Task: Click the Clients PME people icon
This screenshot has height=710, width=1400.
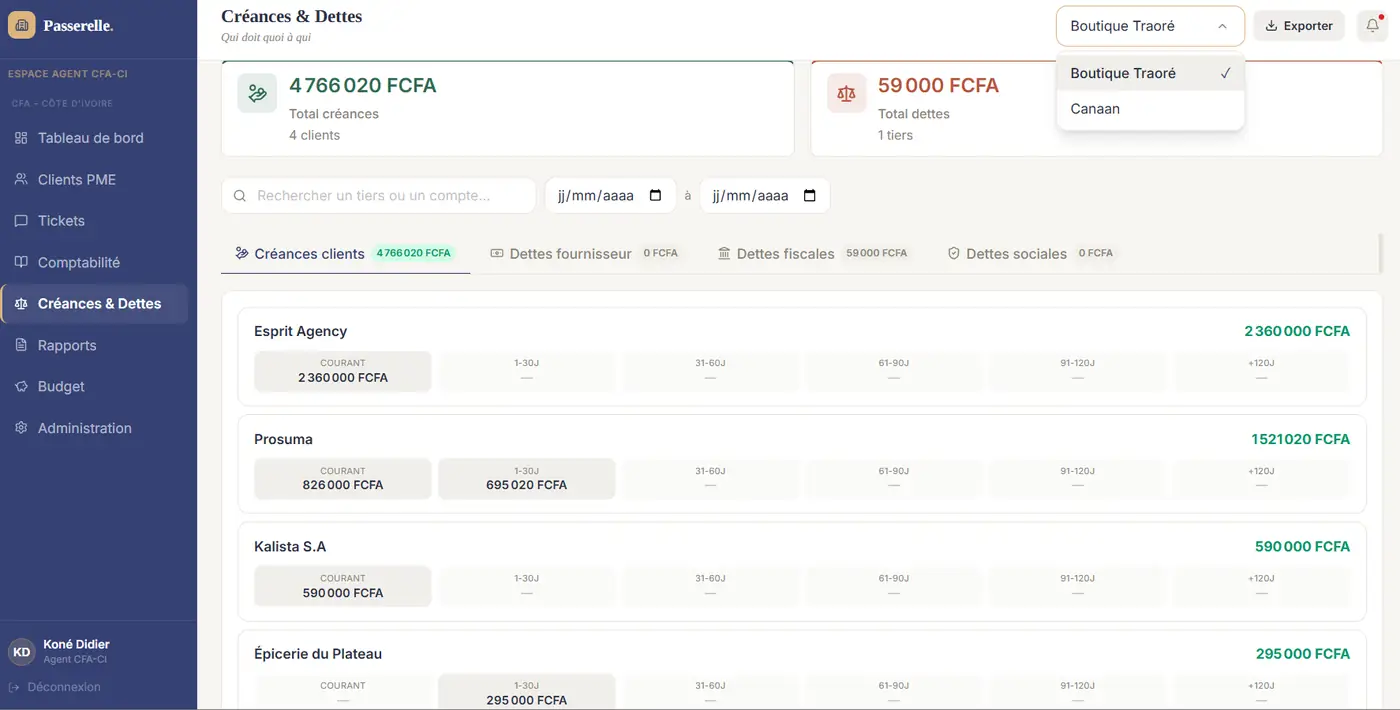Action: point(21,180)
